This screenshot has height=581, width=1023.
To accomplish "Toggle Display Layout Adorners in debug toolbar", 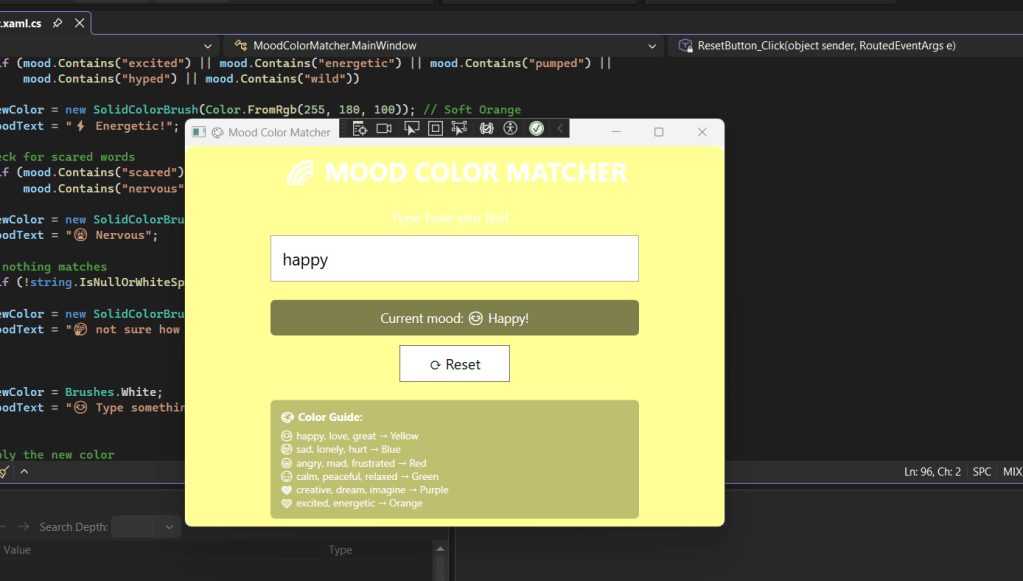I will tap(435, 129).
